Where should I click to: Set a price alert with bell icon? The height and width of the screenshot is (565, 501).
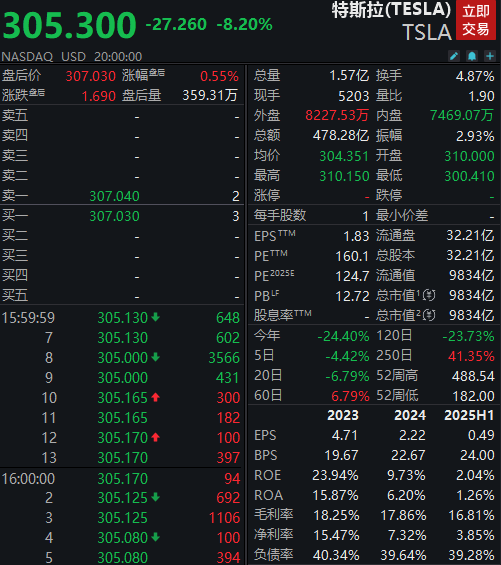(472, 56)
